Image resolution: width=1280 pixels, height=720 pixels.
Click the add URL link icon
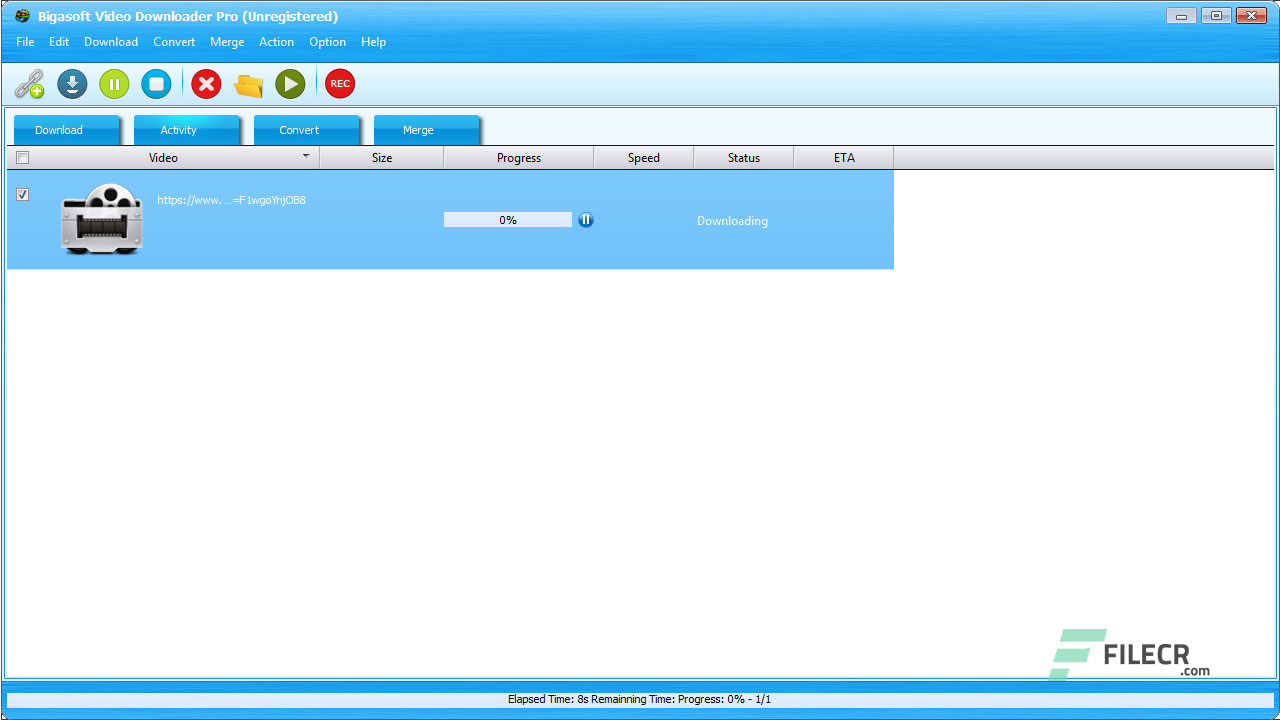(x=30, y=84)
